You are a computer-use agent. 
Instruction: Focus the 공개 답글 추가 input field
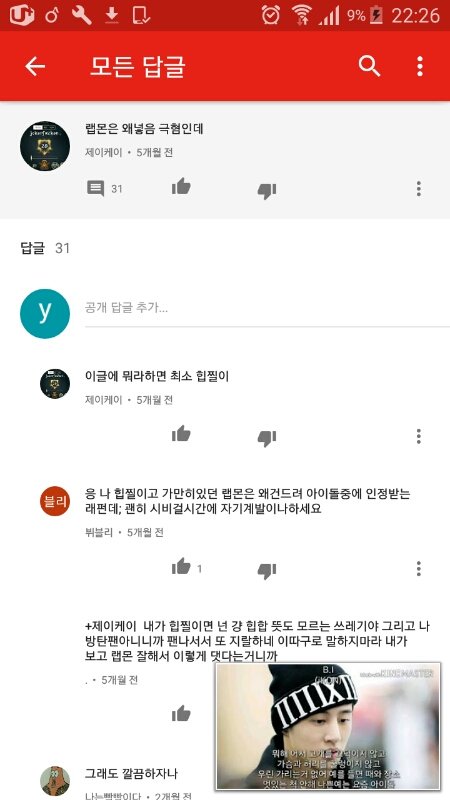pyautogui.click(x=267, y=308)
